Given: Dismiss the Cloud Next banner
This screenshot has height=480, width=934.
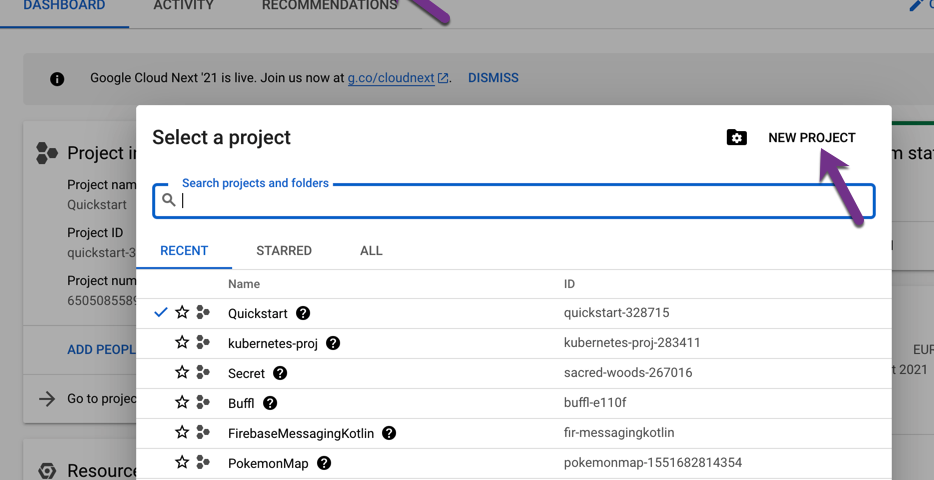Looking at the screenshot, I should (493, 78).
